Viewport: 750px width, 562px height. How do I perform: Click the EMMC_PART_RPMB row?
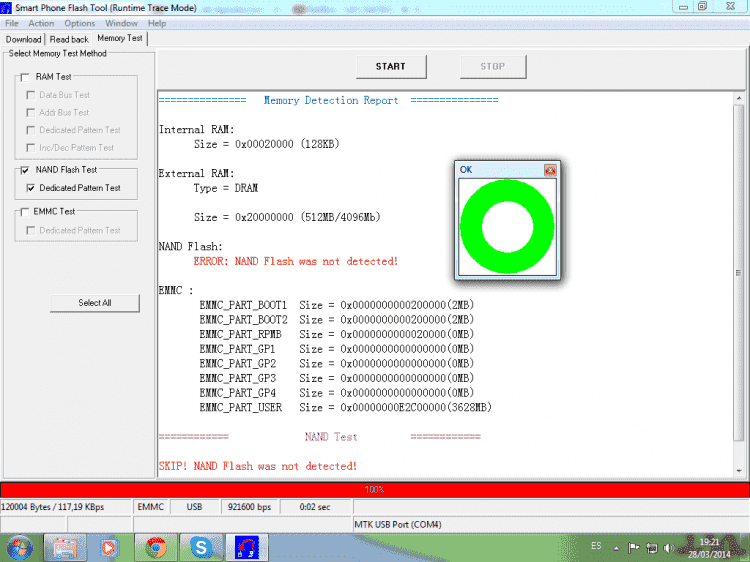click(337, 334)
